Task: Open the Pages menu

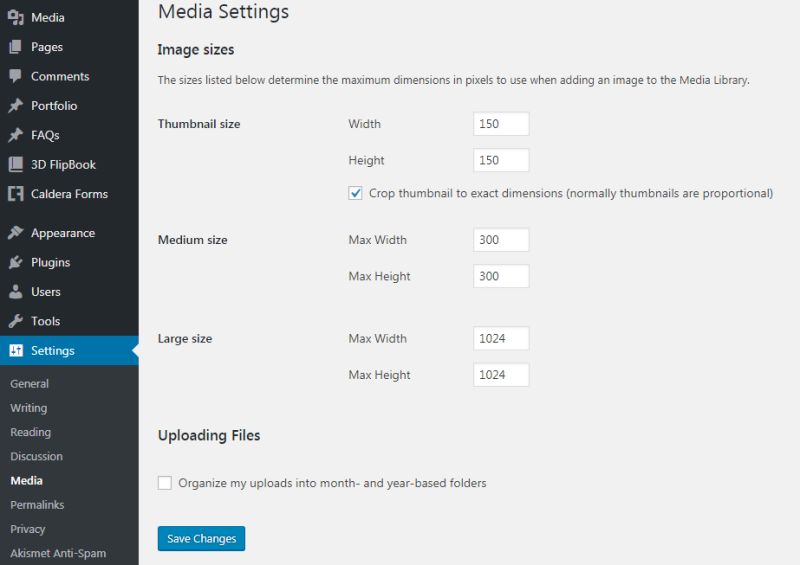Action: (46, 47)
